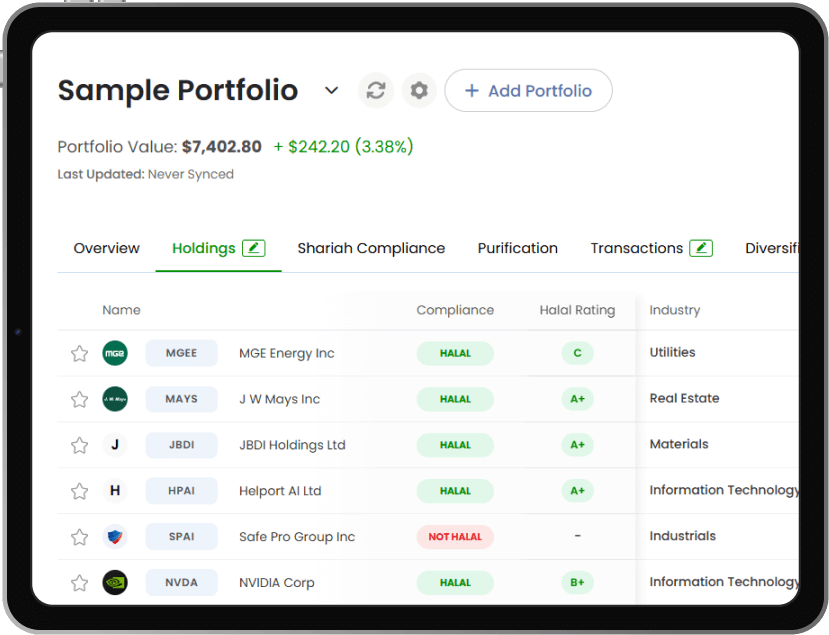This screenshot has width=829, height=635.
Task: Favorite the Helport AI Ltd row
Action: pyautogui.click(x=79, y=491)
